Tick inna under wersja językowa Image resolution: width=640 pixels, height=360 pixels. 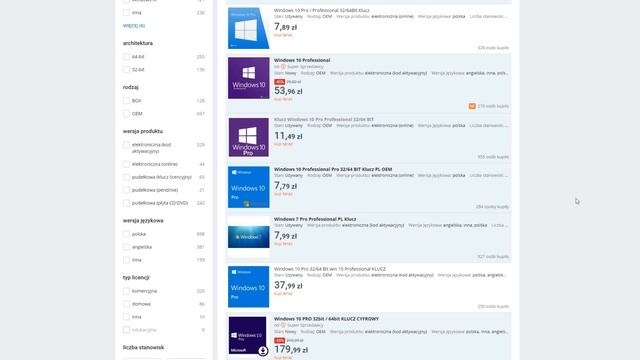click(x=127, y=260)
